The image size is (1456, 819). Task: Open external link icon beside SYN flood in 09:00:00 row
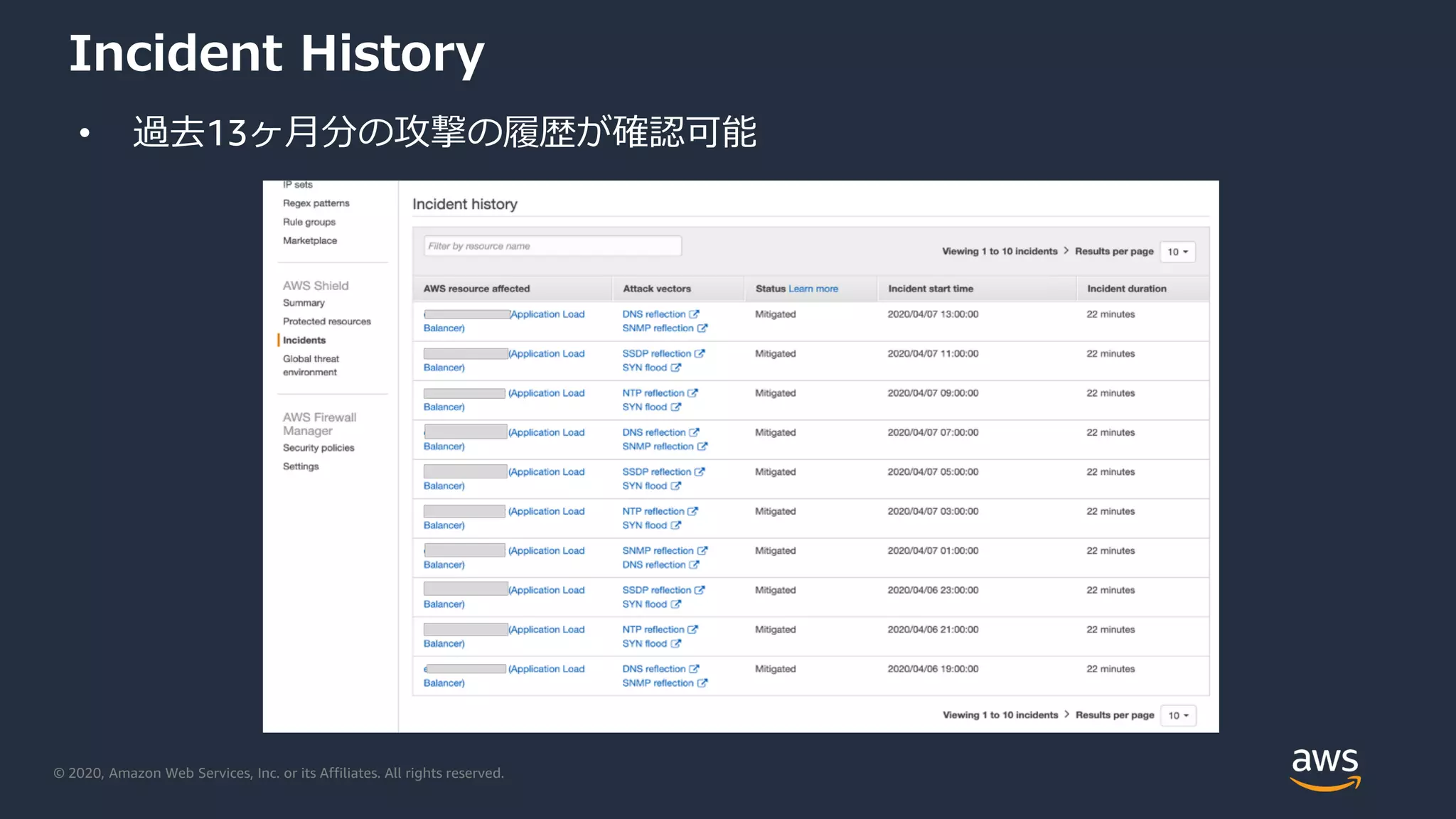[676, 407]
